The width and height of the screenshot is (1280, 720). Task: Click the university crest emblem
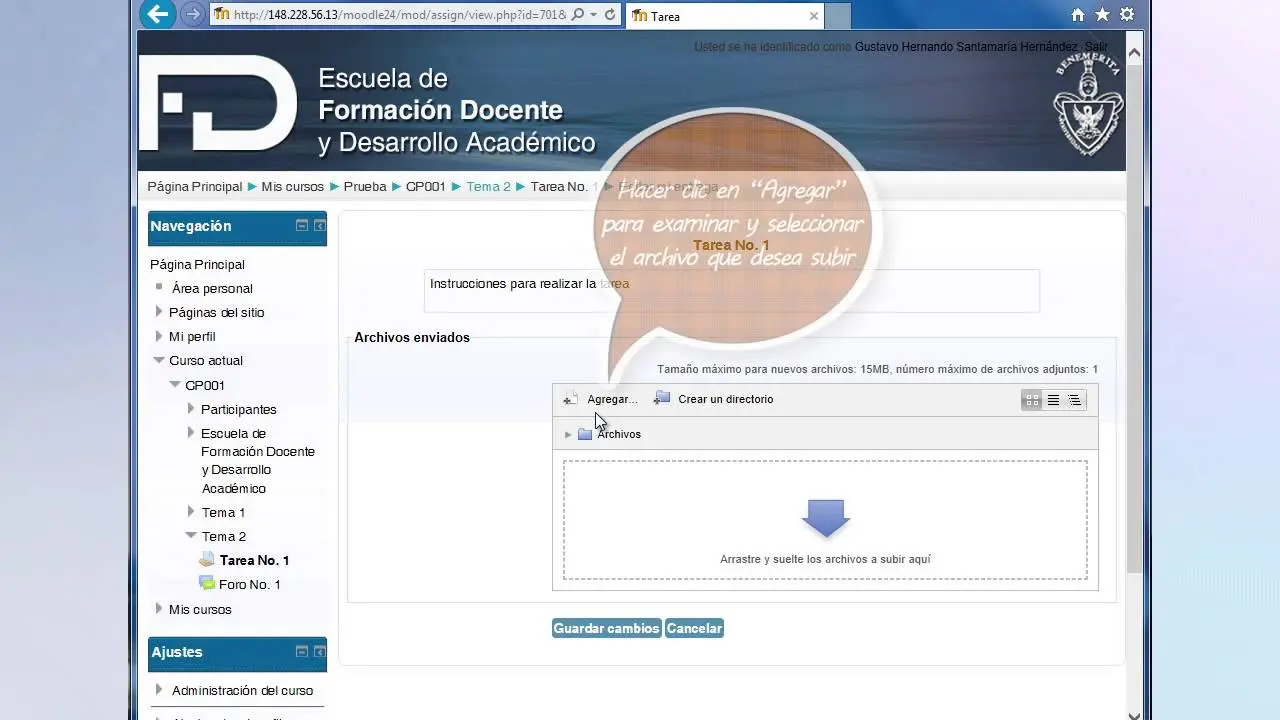1088,105
